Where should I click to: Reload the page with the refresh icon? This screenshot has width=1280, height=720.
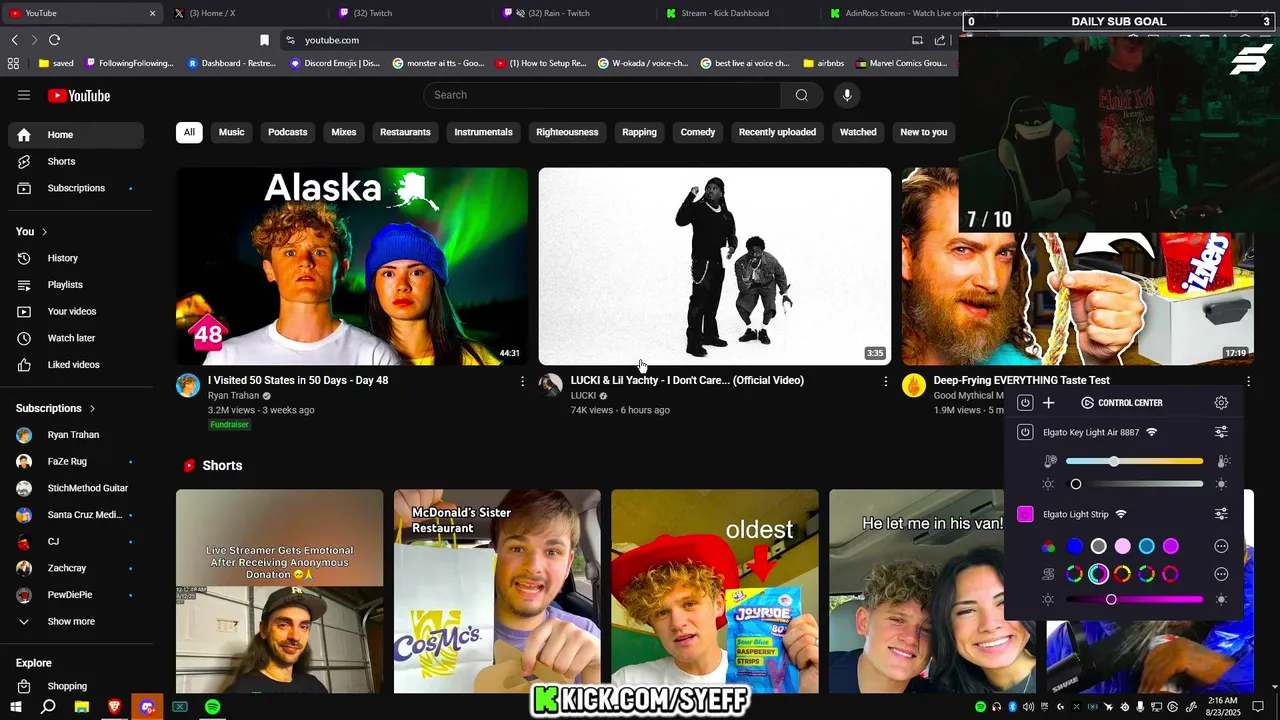(x=54, y=40)
